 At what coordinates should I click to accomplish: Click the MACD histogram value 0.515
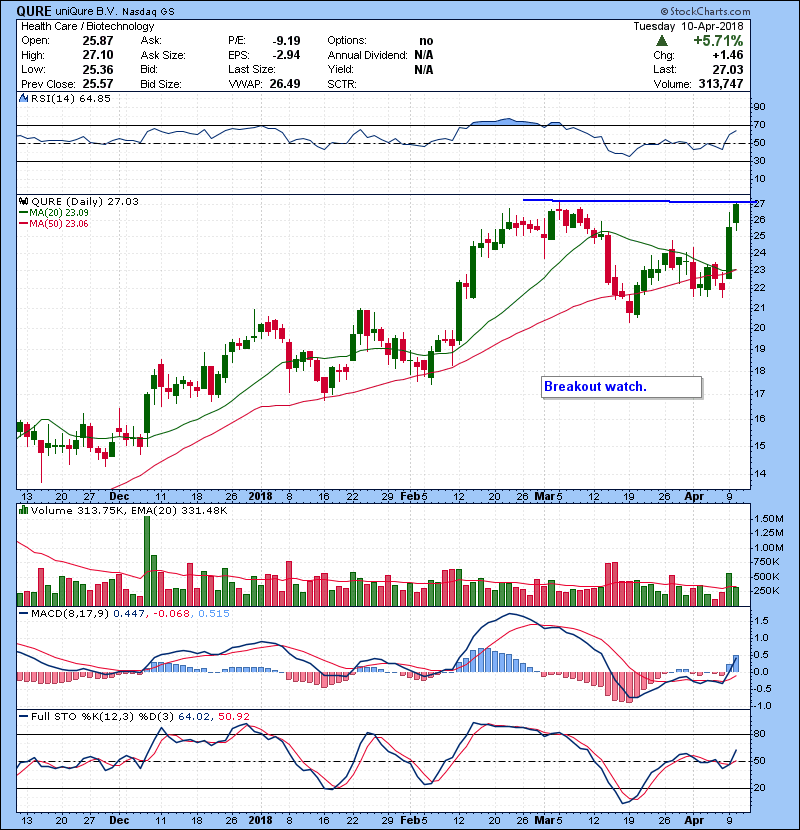(x=214, y=614)
